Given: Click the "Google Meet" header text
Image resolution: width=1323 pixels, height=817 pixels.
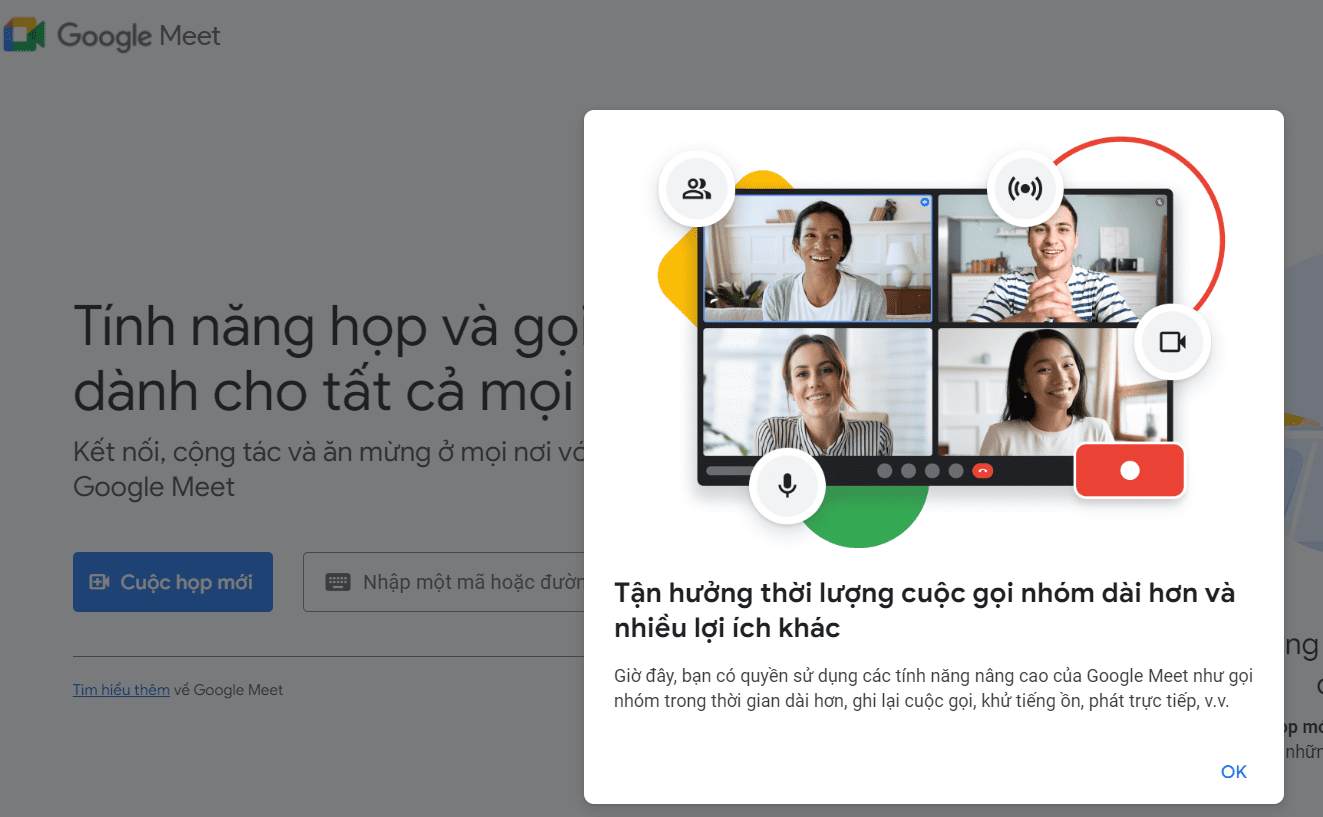Looking at the screenshot, I should pos(139,36).
